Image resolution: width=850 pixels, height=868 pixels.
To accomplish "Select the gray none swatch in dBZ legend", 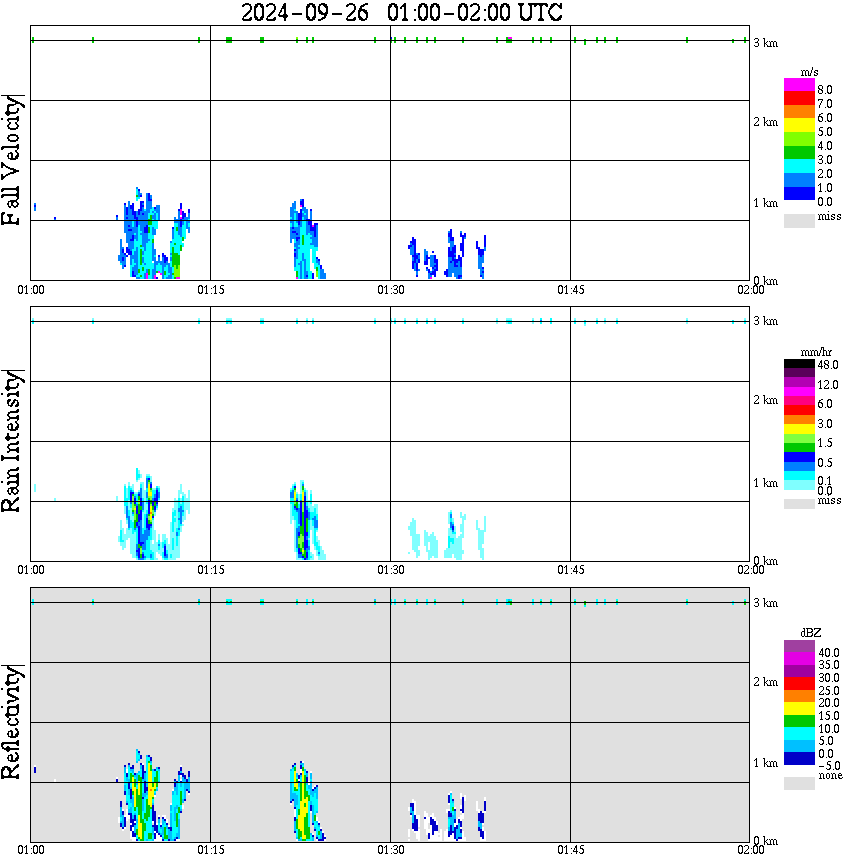I will tap(799, 783).
